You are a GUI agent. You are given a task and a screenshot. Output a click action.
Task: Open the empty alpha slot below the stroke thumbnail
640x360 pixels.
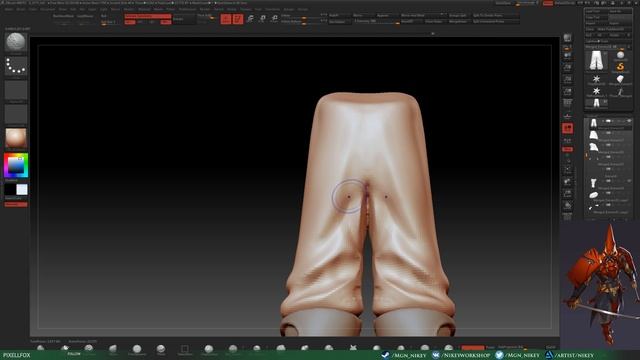(16, 90)
